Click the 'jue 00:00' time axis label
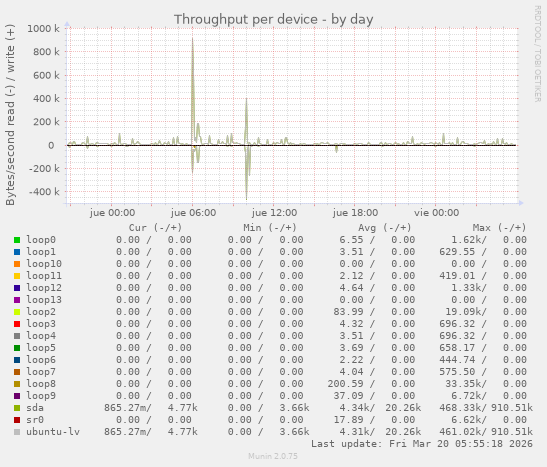Screen dimensions: 547x467 [112, 213]
